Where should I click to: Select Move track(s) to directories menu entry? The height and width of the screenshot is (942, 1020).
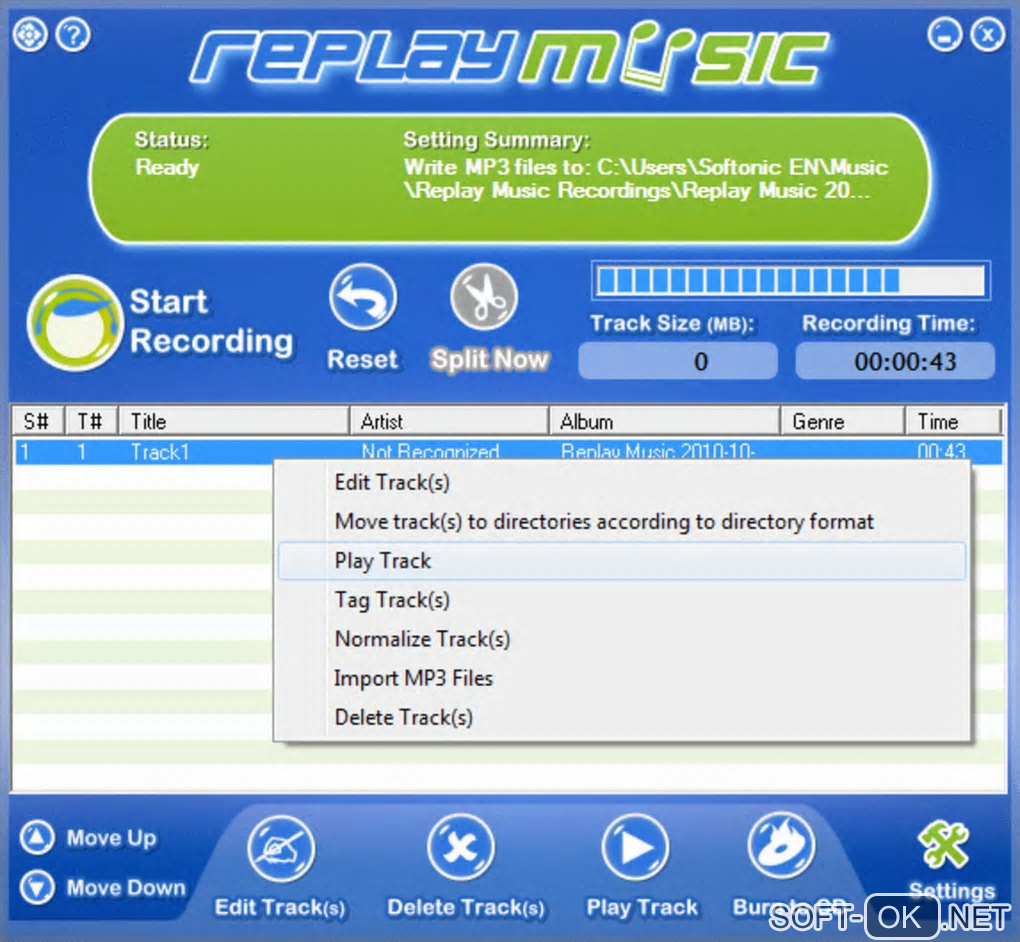[x=622, y=522]
